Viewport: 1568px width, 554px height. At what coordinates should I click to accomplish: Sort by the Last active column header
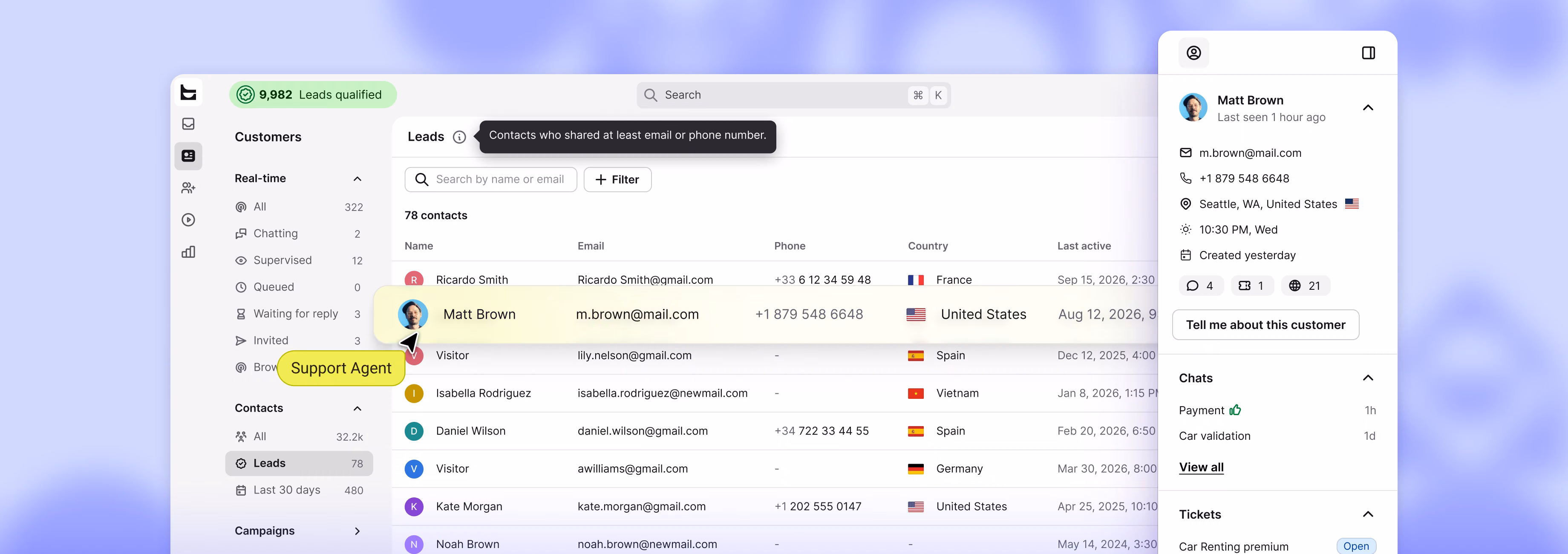click(1084, 246)
